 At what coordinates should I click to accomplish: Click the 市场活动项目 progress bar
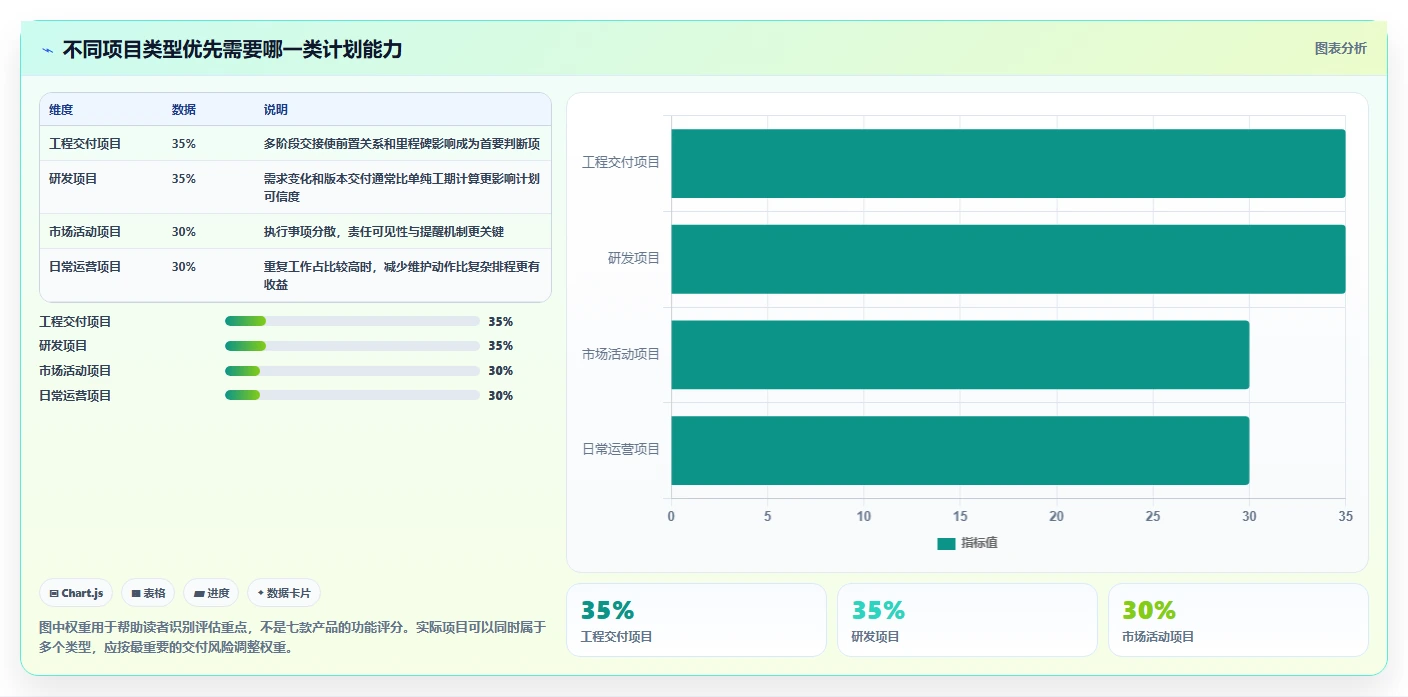coord(352,371)
